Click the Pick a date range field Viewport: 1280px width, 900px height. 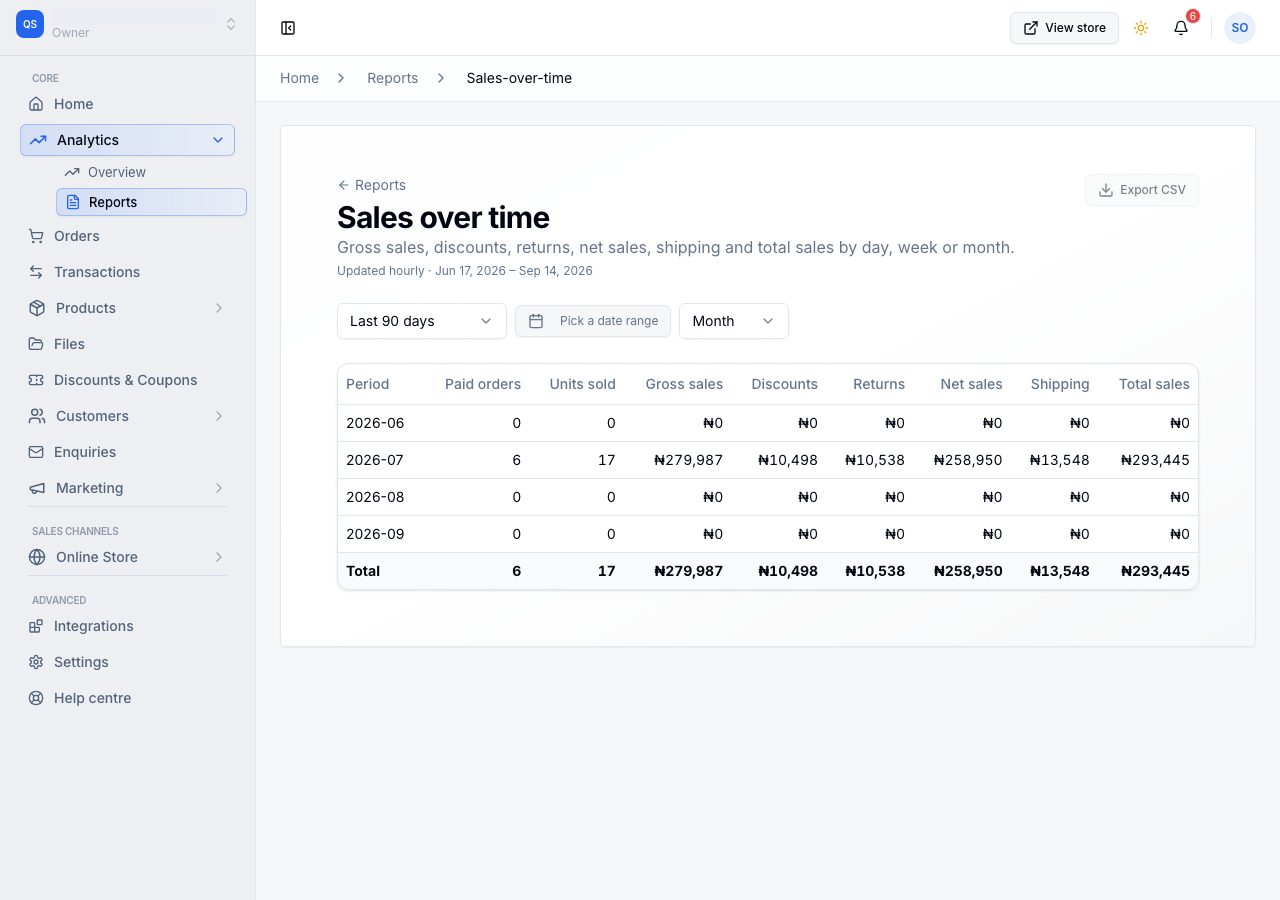pos(593,321)
